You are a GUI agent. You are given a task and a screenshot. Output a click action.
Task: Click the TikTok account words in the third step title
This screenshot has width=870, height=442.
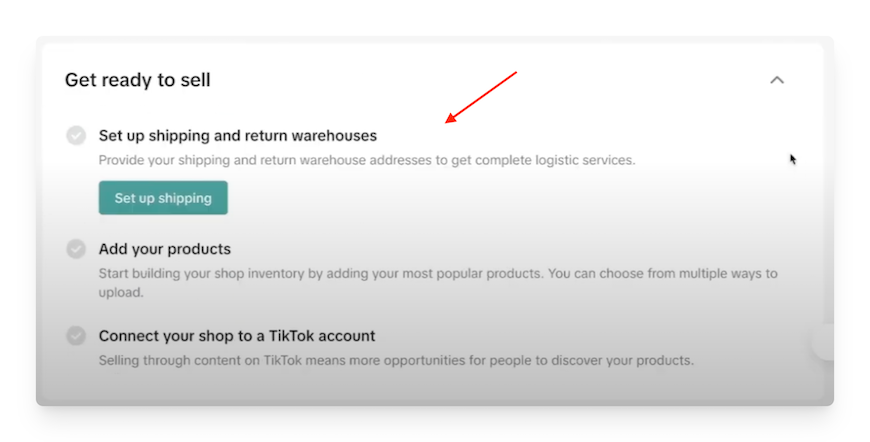[322, 336]
